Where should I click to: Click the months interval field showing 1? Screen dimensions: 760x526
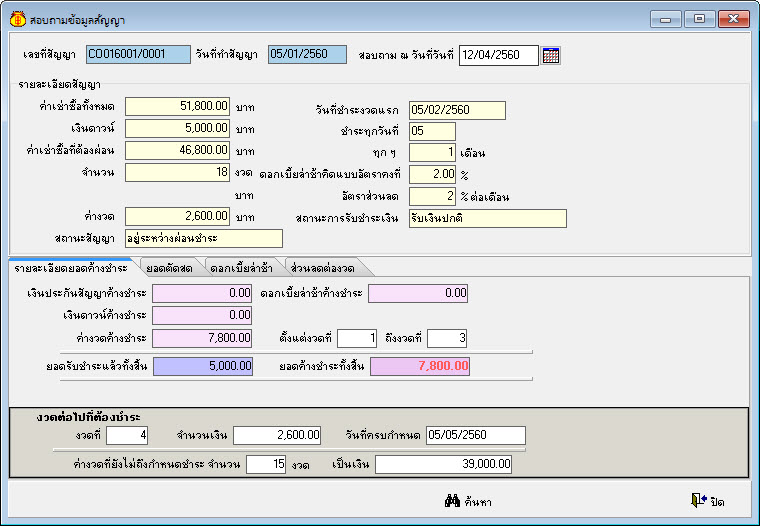pyautogui.click(x=432, y=153)
